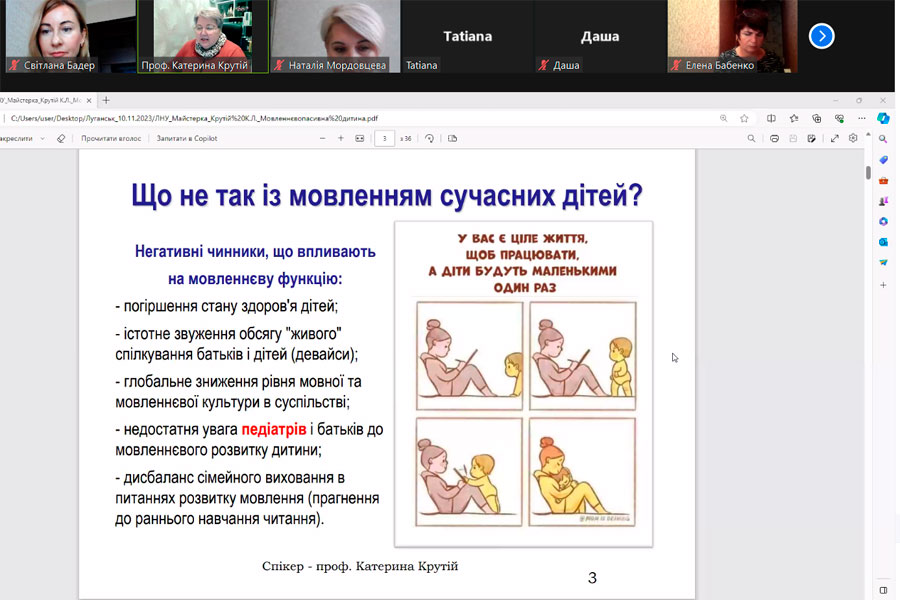
Task: Click the PDF zoom in plus button
Action: (341, 138)
